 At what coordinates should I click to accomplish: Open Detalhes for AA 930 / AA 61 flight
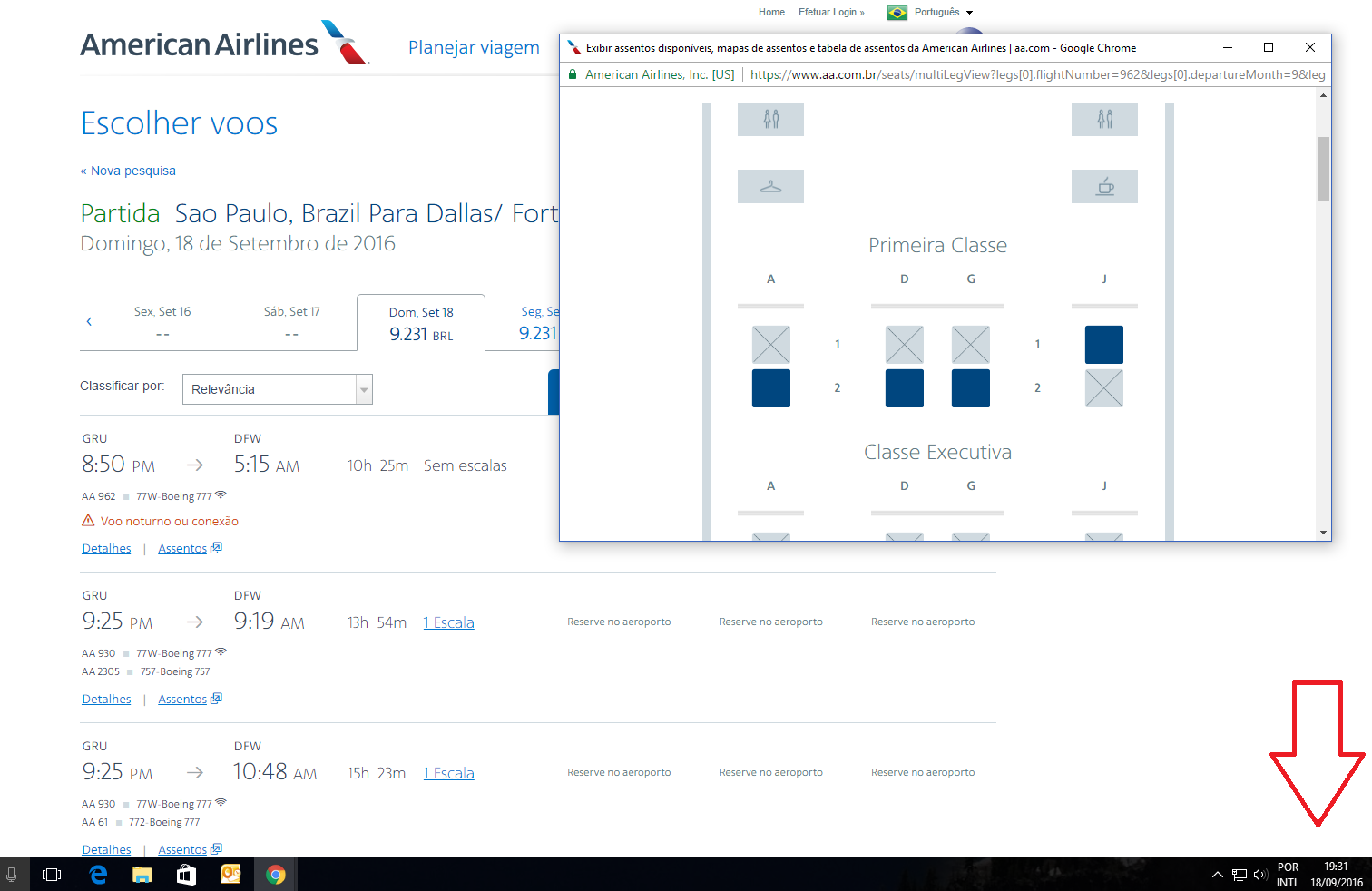pos(106,849)
